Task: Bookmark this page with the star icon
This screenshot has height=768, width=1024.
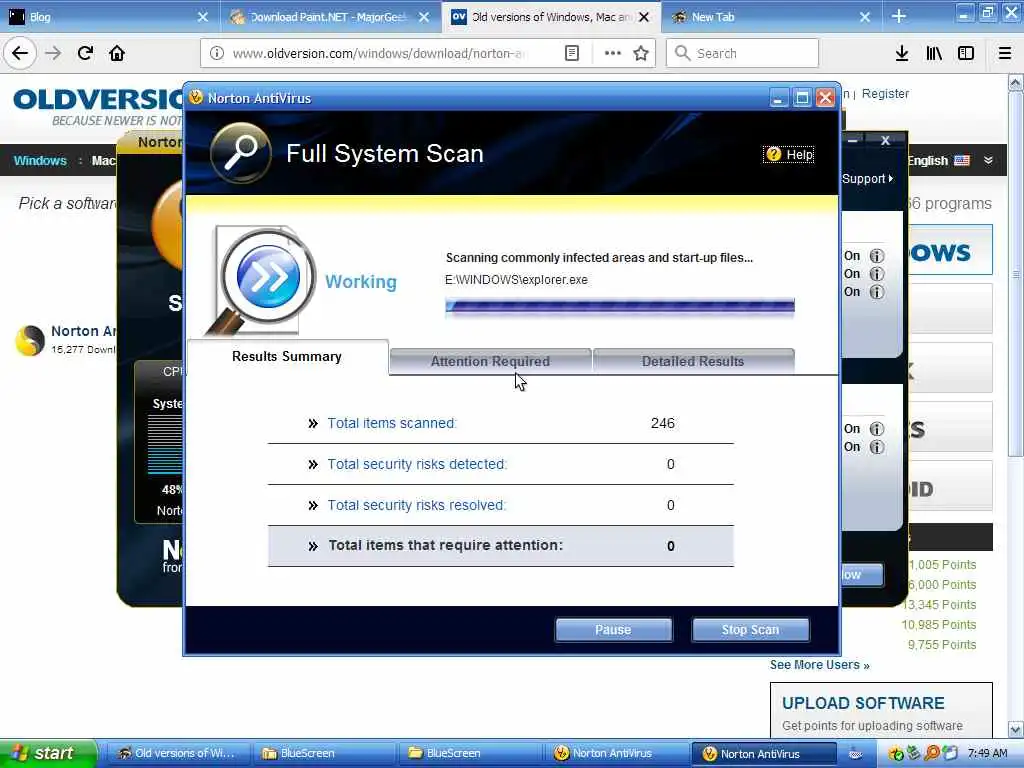Action: click(x=641, y=53)
